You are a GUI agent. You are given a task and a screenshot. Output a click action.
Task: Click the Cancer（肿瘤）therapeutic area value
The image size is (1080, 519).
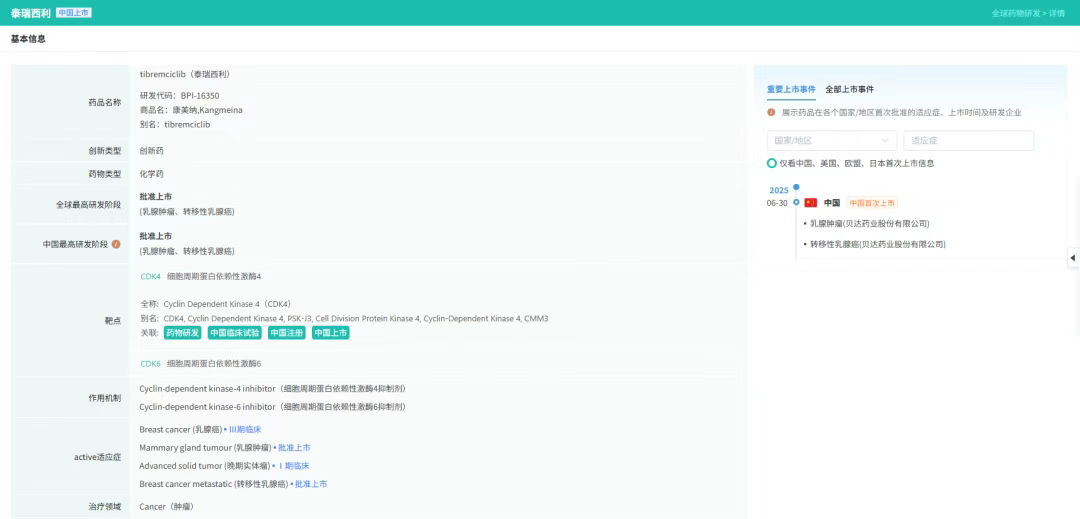166,507
